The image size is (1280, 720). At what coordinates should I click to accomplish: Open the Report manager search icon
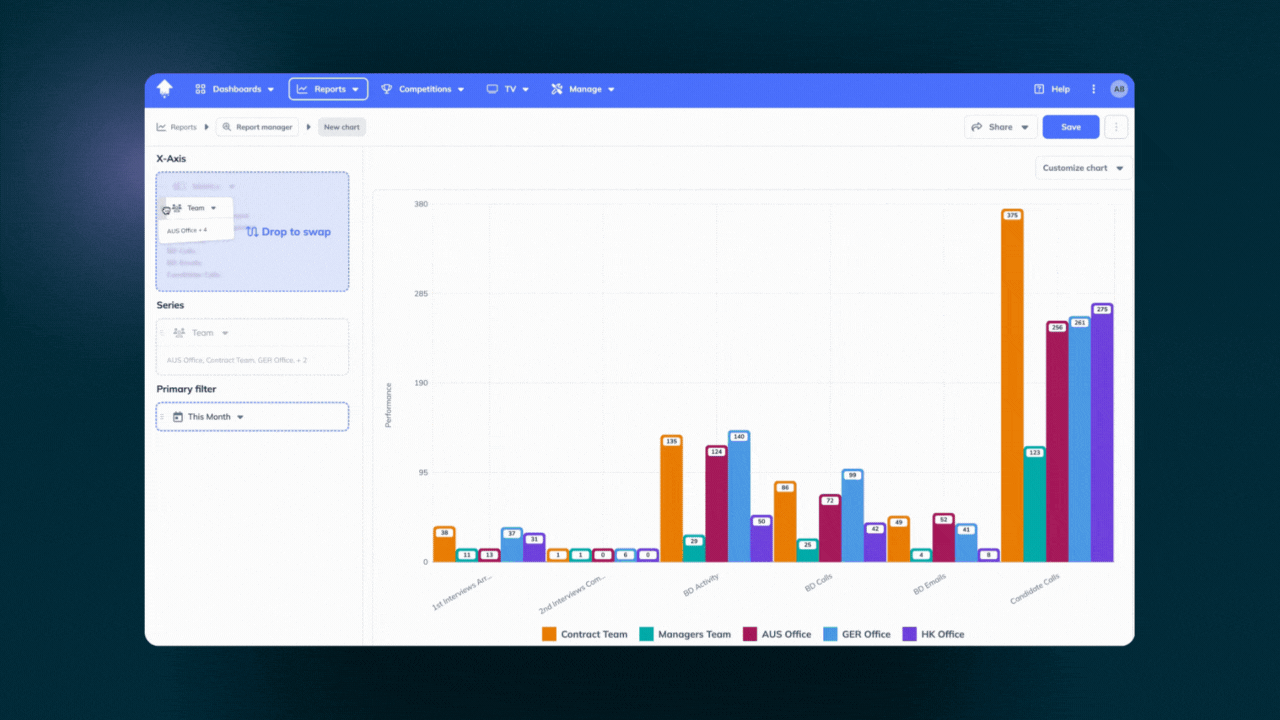coord(229,127)
